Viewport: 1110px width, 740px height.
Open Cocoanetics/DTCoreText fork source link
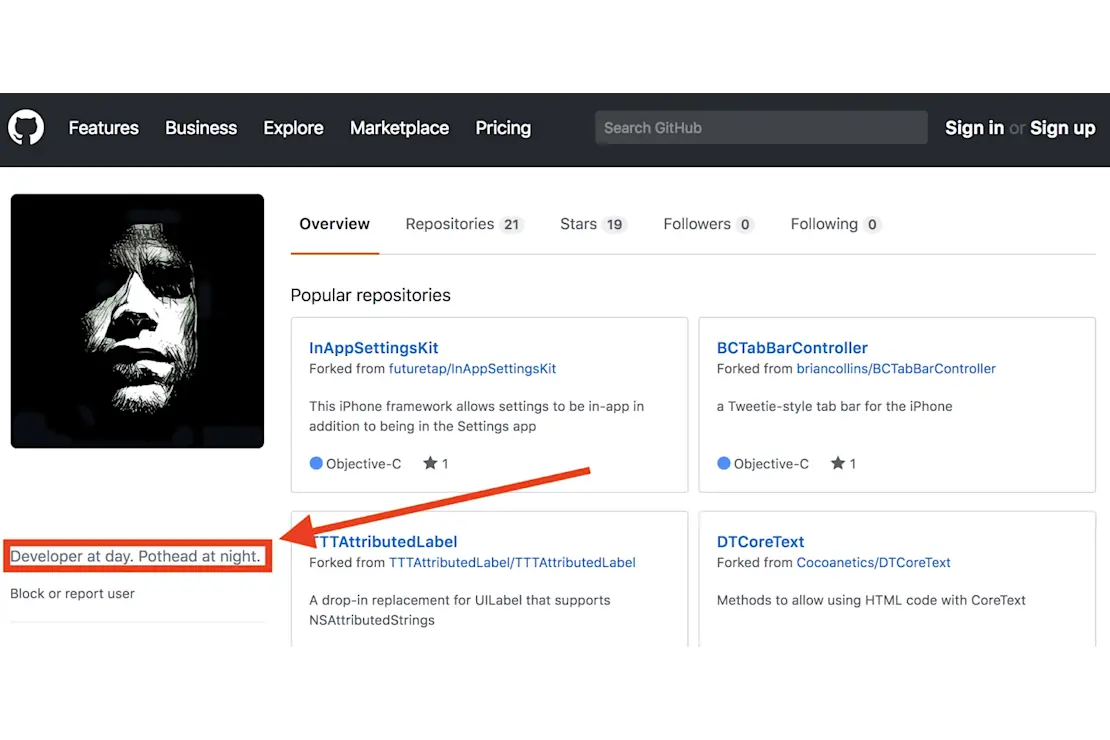pos(873,563)
